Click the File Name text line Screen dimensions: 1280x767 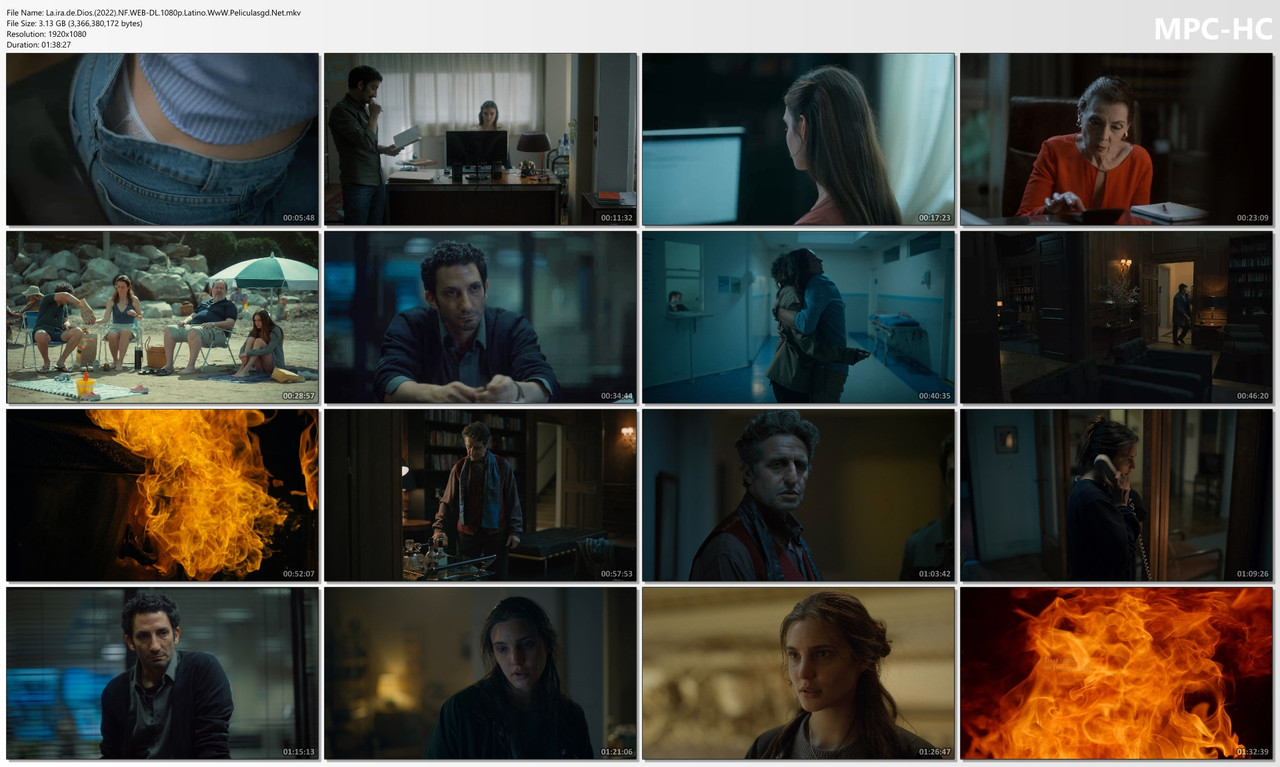pyautogui.click(x=153, y=12)
